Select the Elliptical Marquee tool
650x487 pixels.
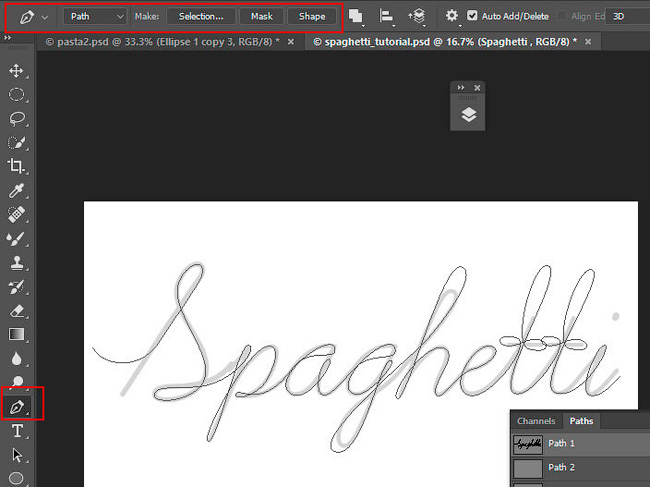tap(16, 95)
